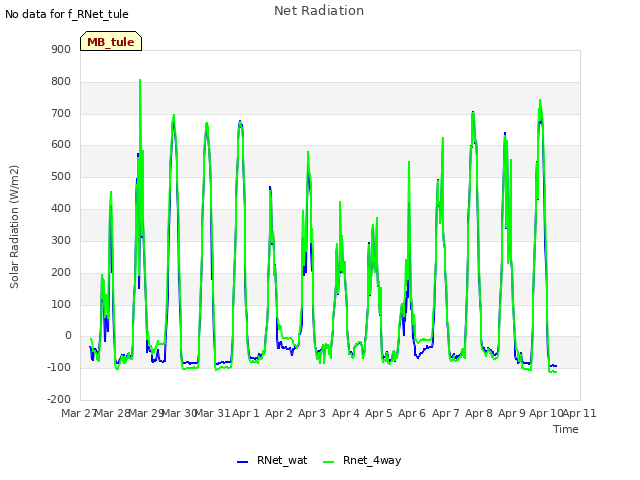Click the 100 y-axis tick label
Viewport: 640px width, 480px height.
click(x=61, y=304)
